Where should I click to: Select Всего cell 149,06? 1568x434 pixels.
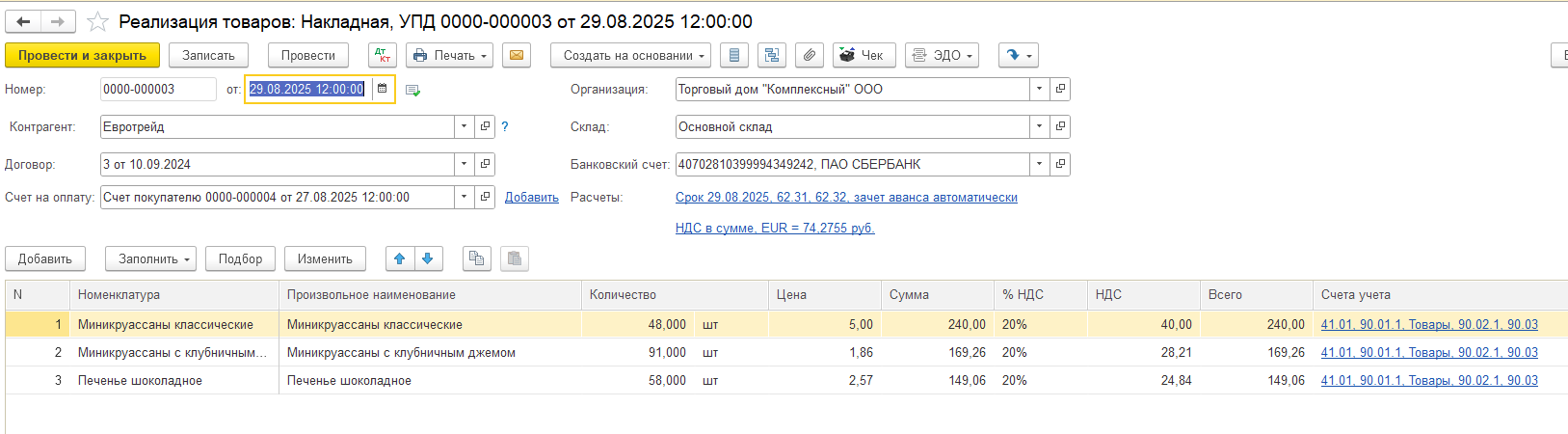1257,380
